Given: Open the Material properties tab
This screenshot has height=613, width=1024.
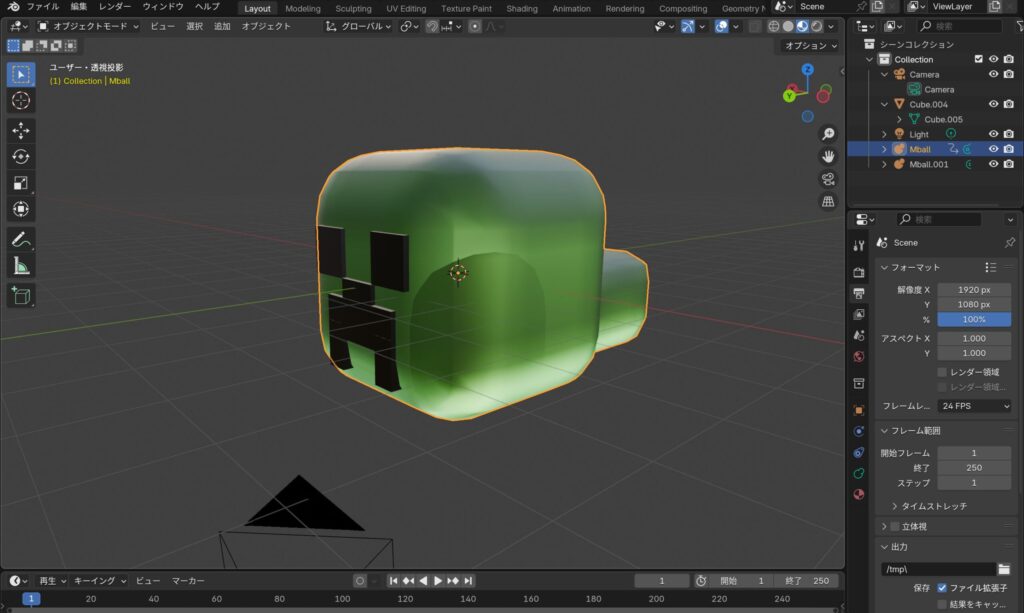Looking at the screenshot, I should [x=859, y=494].
